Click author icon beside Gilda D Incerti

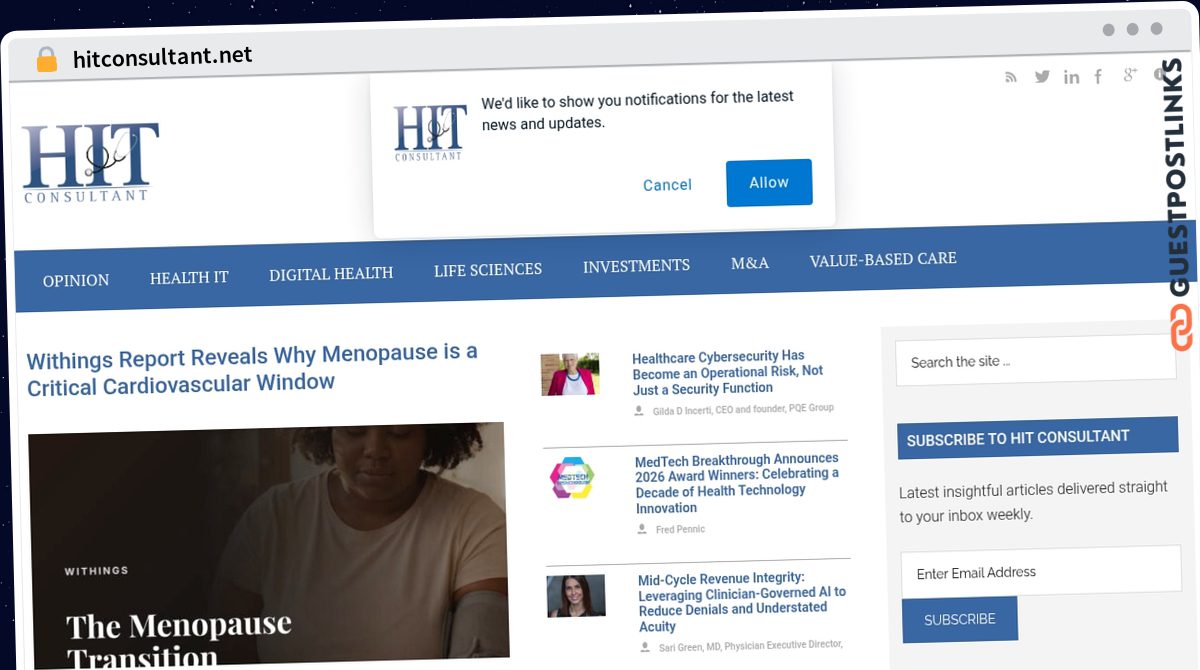639,410
